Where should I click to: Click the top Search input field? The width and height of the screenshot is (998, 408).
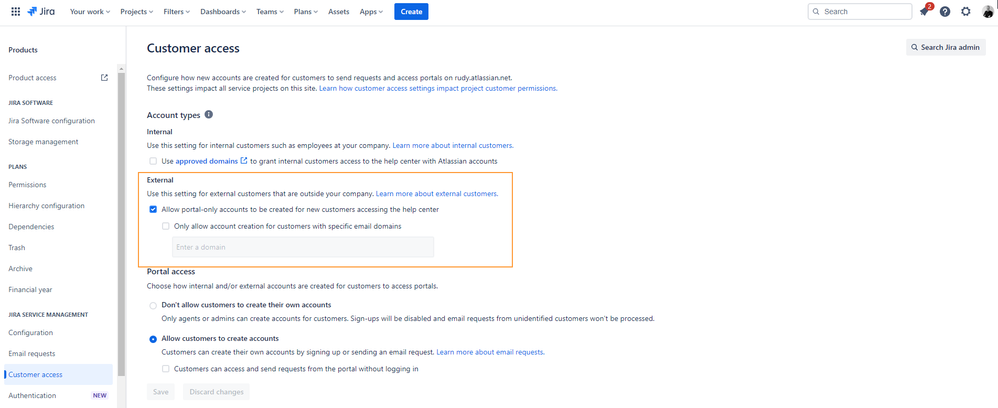click(860, 11)
